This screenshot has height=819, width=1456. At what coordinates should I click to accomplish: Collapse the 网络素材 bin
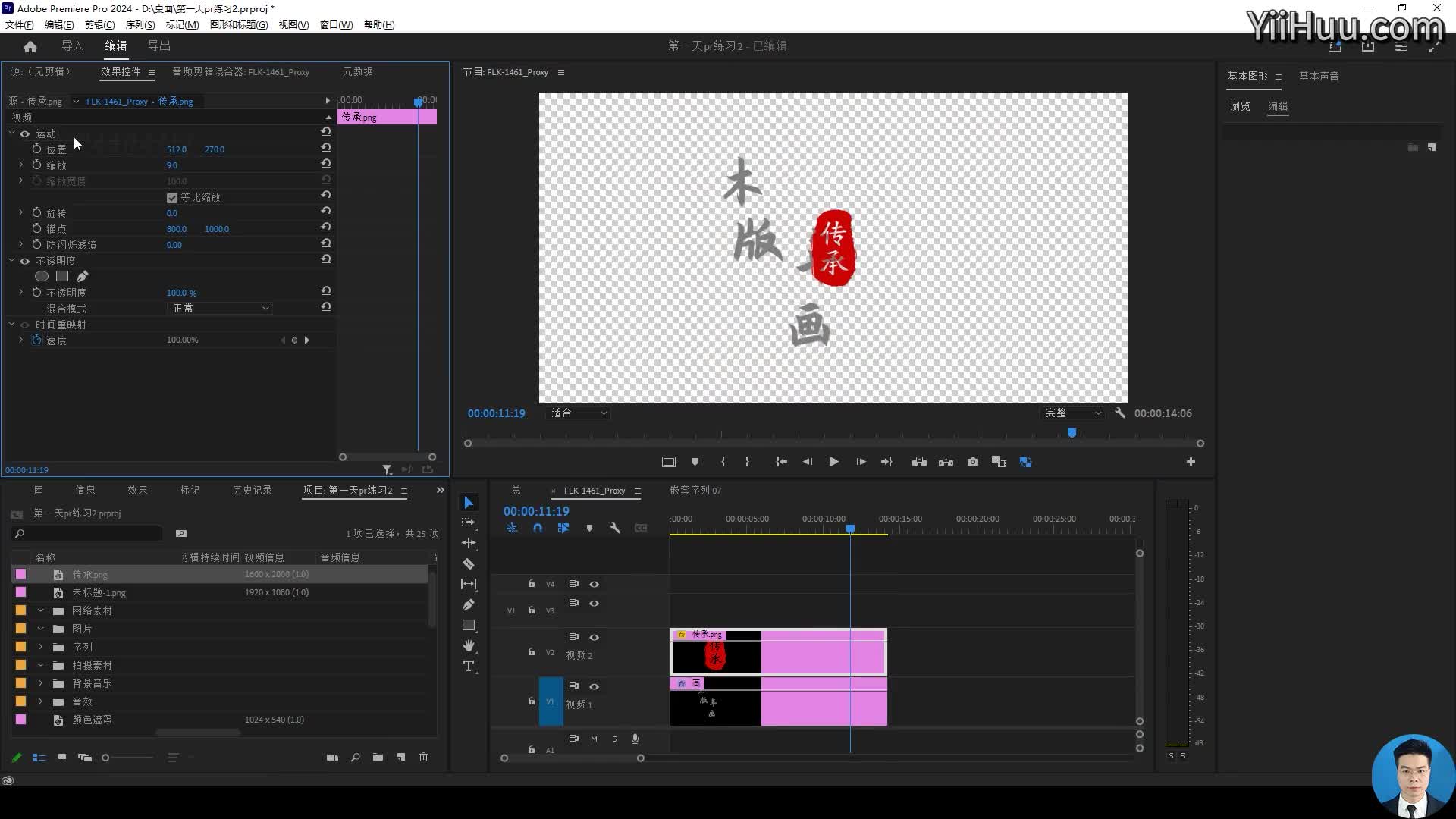pos(40,610)
